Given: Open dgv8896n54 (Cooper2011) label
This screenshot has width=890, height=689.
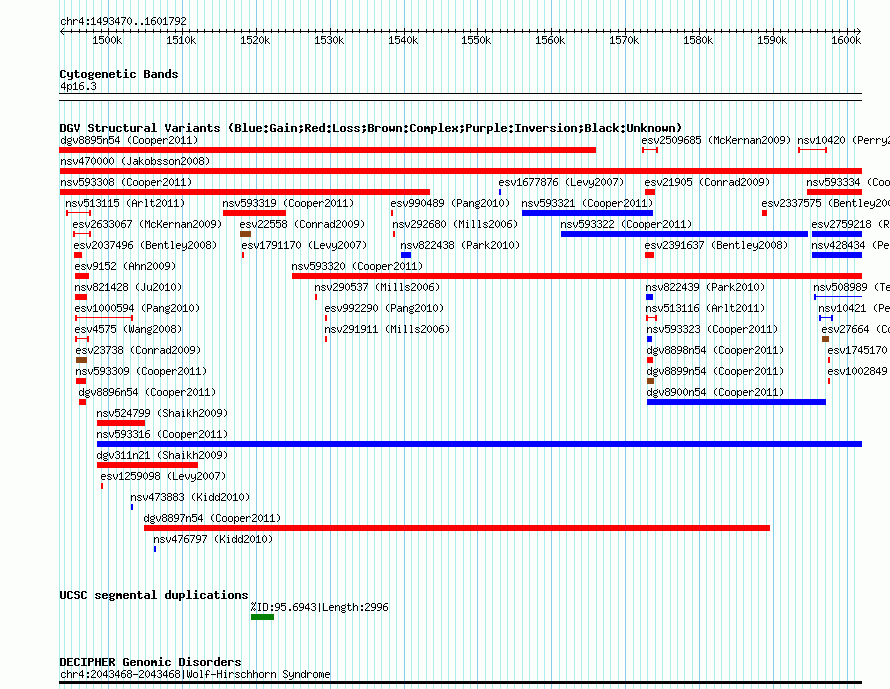Looking at the screenshot, I should tap(147, 392).
